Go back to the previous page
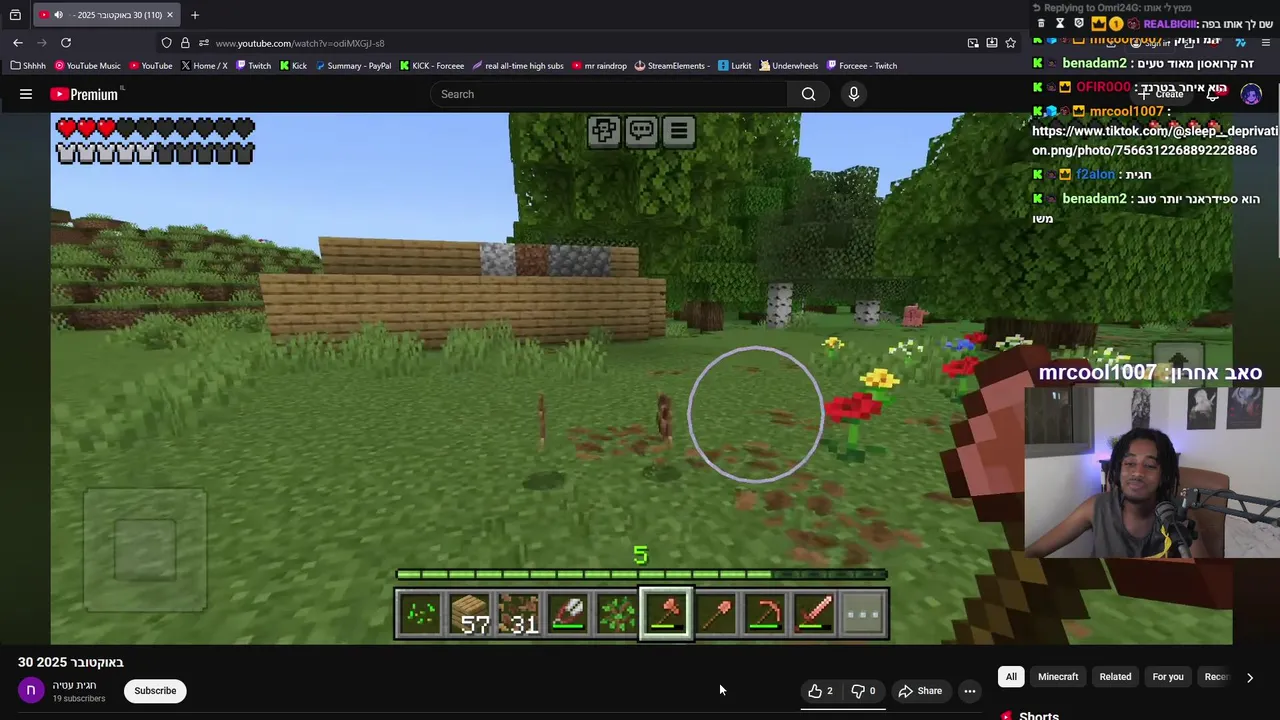 pos(18,43)
